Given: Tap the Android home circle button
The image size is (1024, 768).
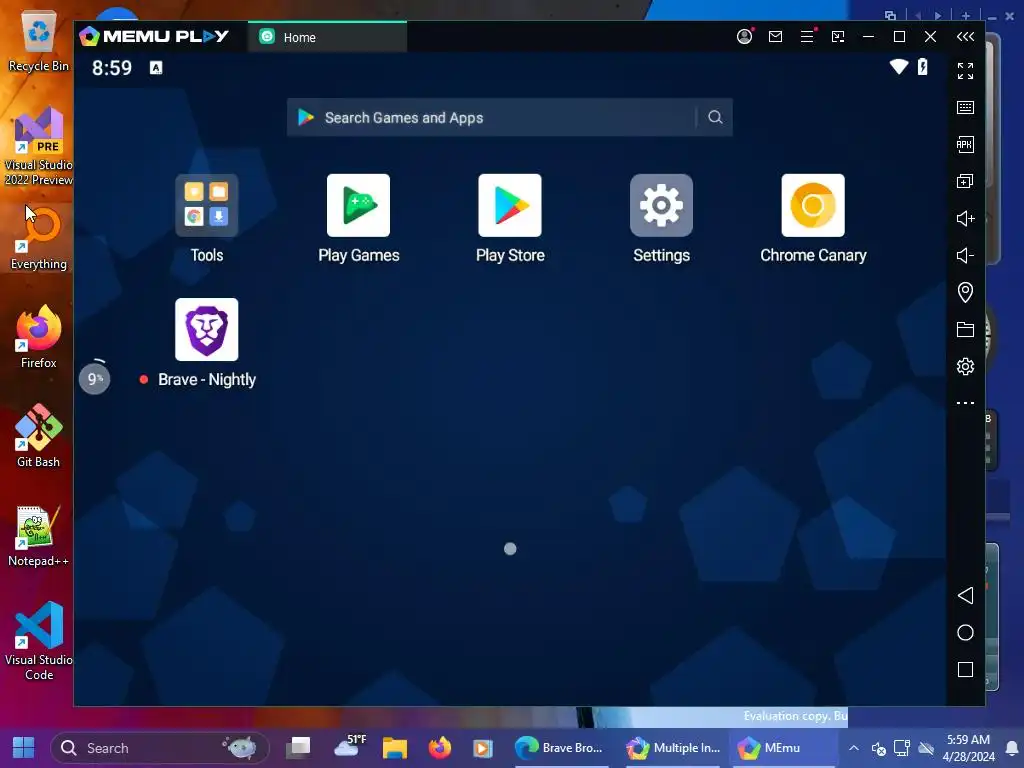Looking at the screenshot, I should [965, 632].
